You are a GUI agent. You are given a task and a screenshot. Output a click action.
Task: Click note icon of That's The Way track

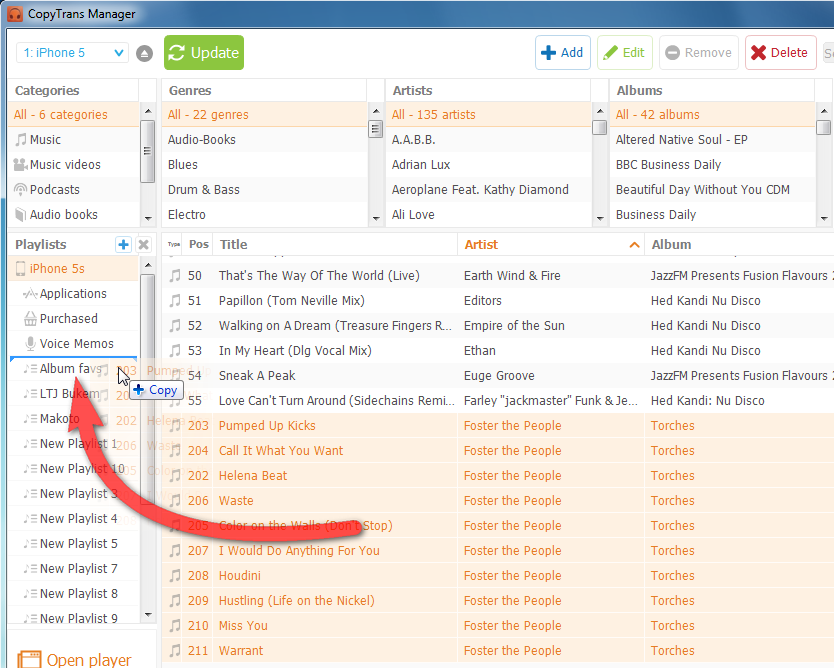[174, 276]
